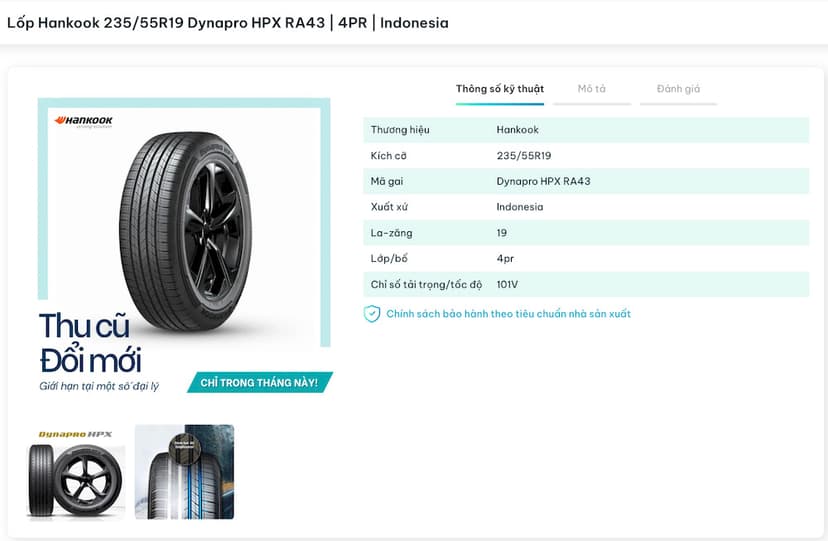Switch to the Mô tả tab
This screenshot has width=828, height=541.
pos(591,89)
